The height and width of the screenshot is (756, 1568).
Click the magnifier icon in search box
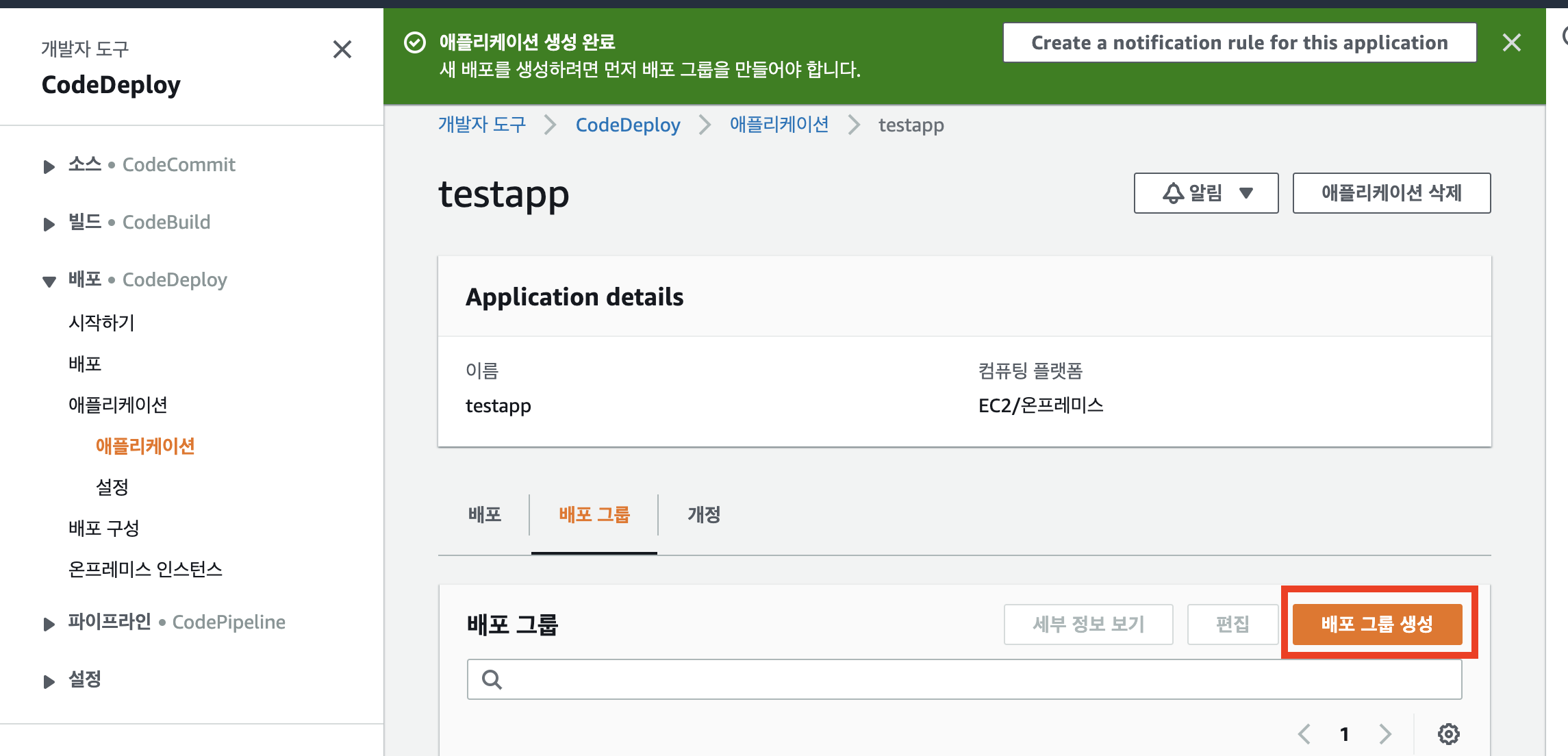coord(492,679)
